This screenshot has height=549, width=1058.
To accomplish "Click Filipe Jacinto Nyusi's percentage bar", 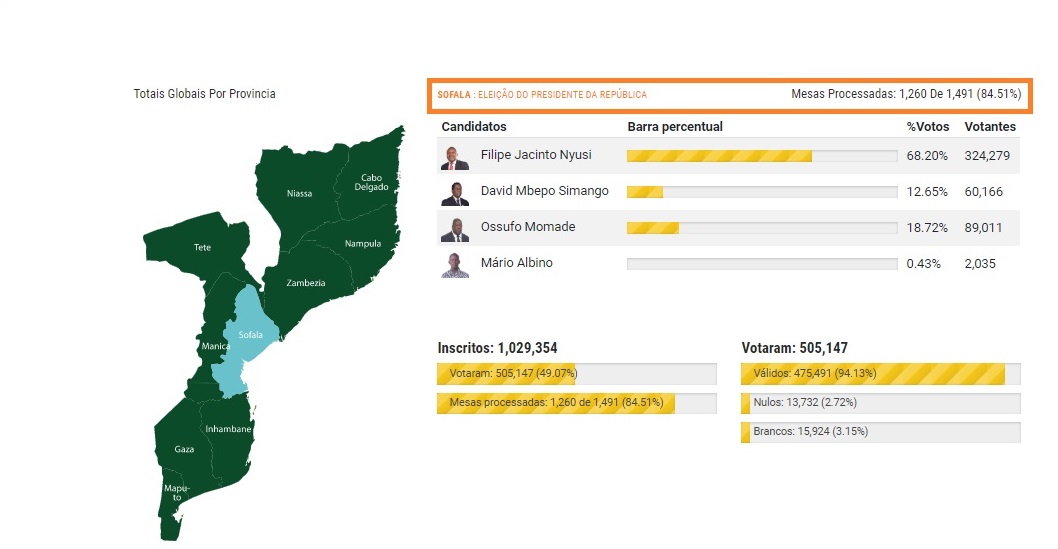I will [x=761, y=156].
